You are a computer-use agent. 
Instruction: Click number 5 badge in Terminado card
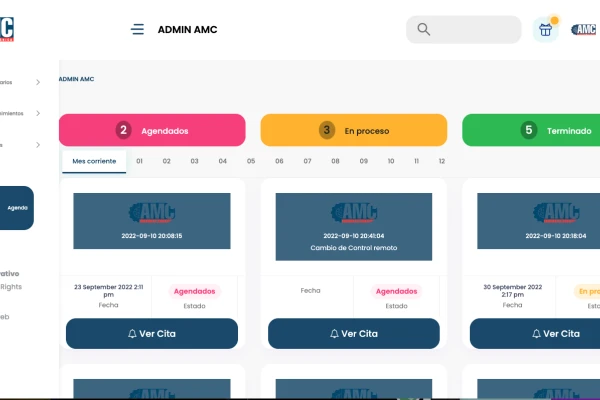tap(528, 130)
